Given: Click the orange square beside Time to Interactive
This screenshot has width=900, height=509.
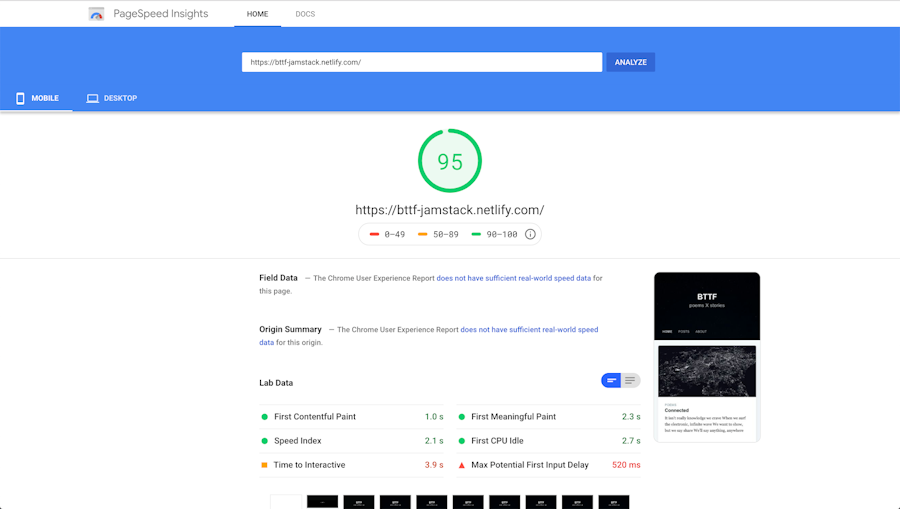Looking at the screenshot, I should point(265,465).
